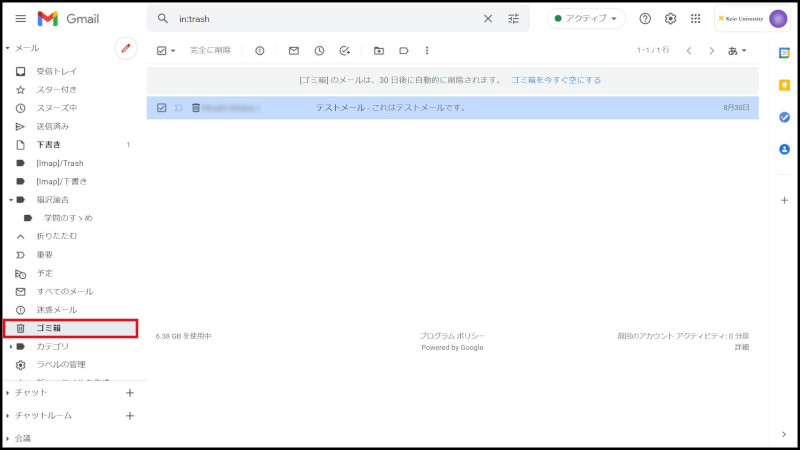Expand the カテゴリ label tree
Viewport: 800px width, 450px height.
click(x=10, y=347)
